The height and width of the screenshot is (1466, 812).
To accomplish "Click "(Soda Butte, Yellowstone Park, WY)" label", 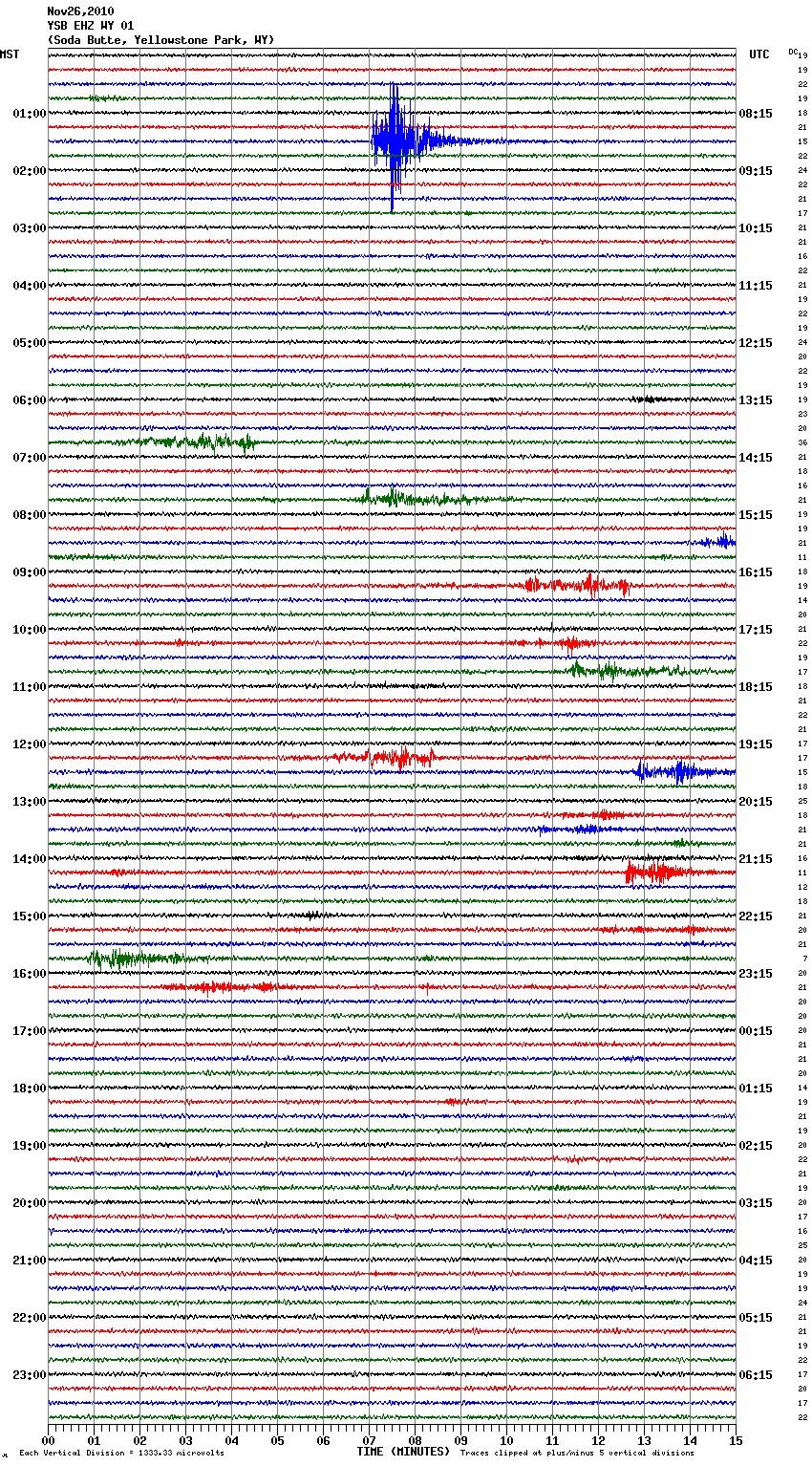I will [x=160, y=40].
